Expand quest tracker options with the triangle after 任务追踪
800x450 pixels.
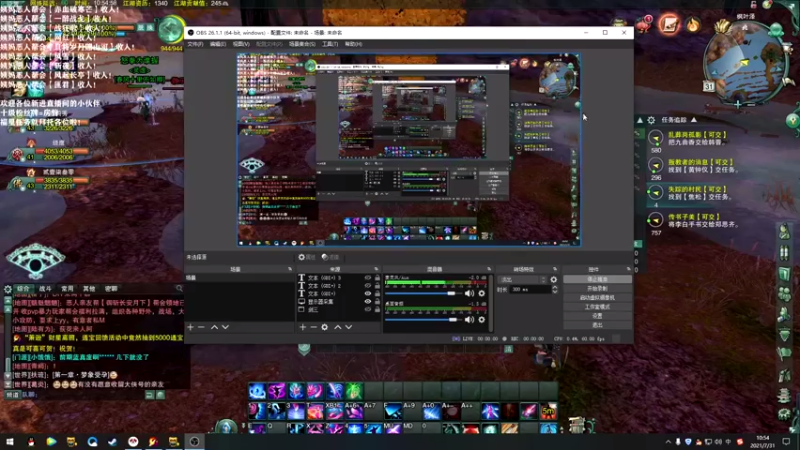click(694, 120)
